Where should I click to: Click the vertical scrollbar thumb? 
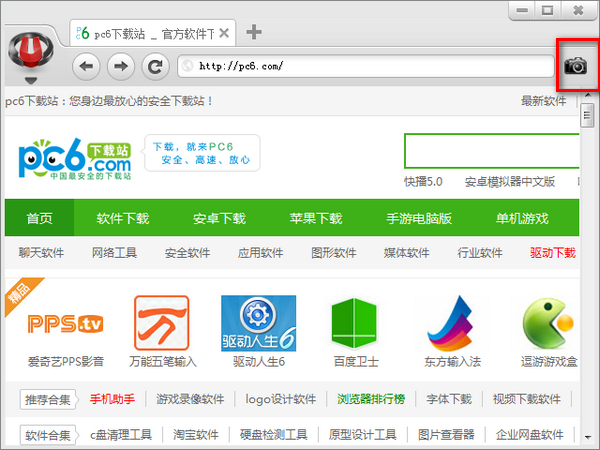(587, 116)
